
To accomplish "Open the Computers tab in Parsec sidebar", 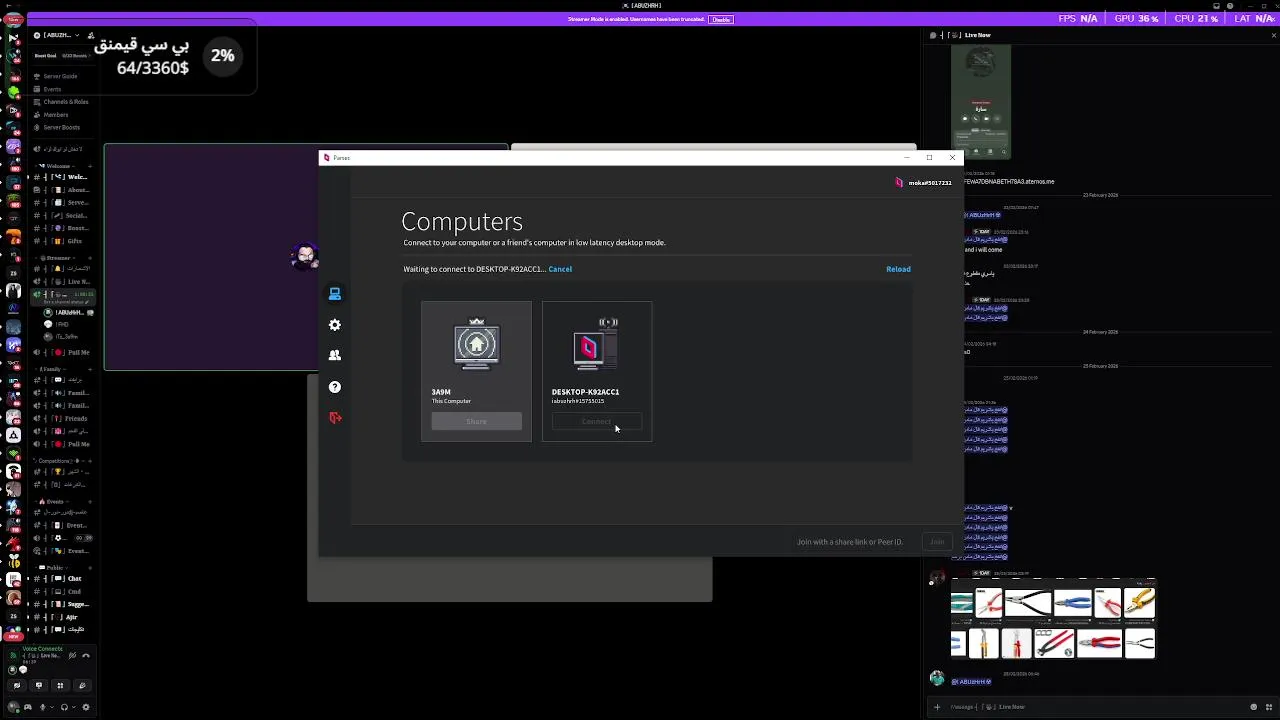I will [x=335, y=294].
